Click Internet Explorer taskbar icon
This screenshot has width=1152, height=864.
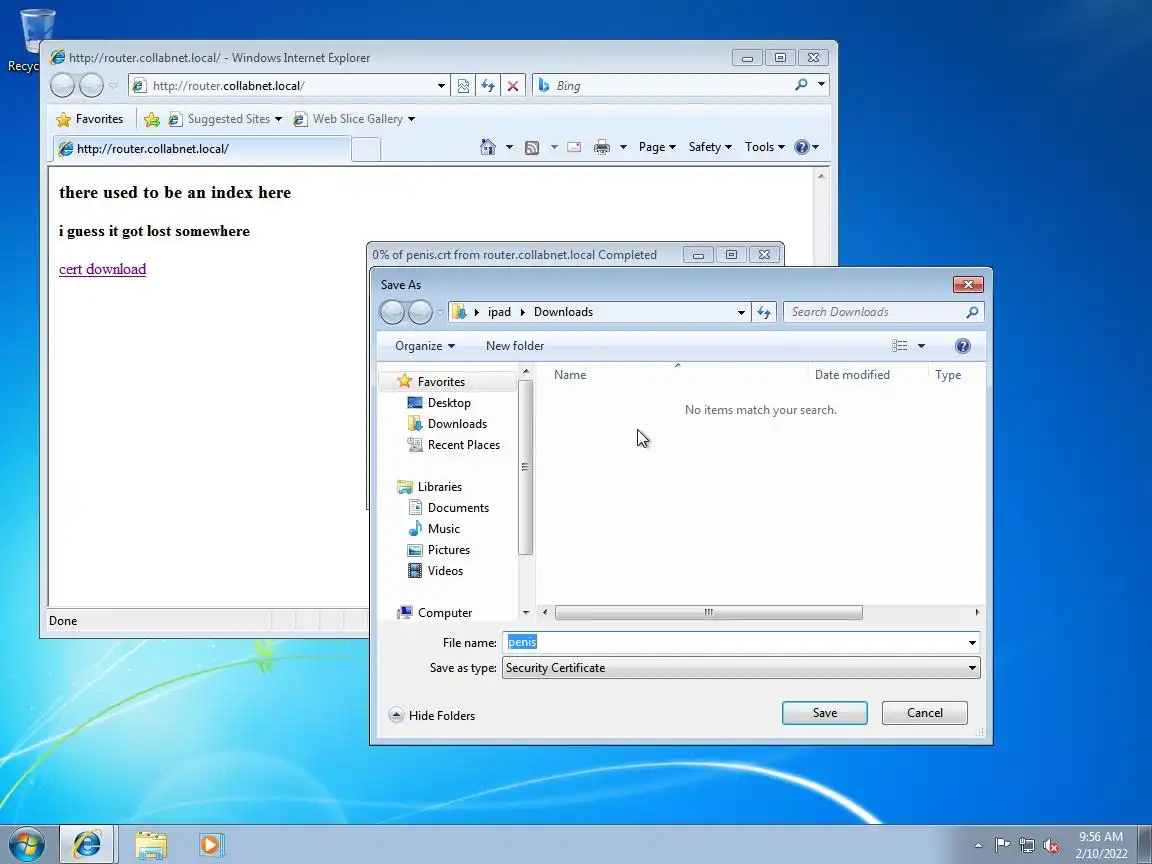click(87, 845)
